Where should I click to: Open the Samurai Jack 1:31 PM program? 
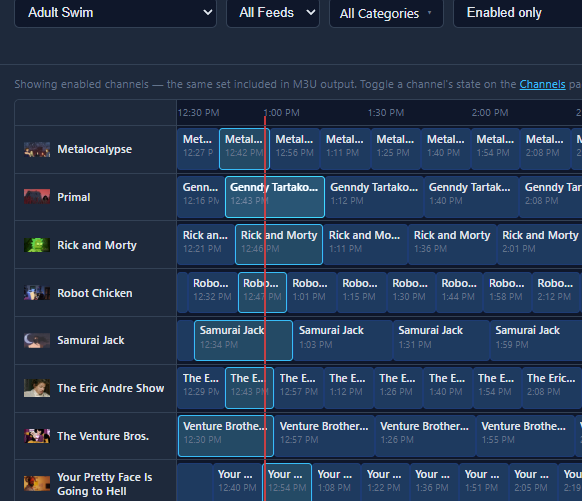point(441,340)
